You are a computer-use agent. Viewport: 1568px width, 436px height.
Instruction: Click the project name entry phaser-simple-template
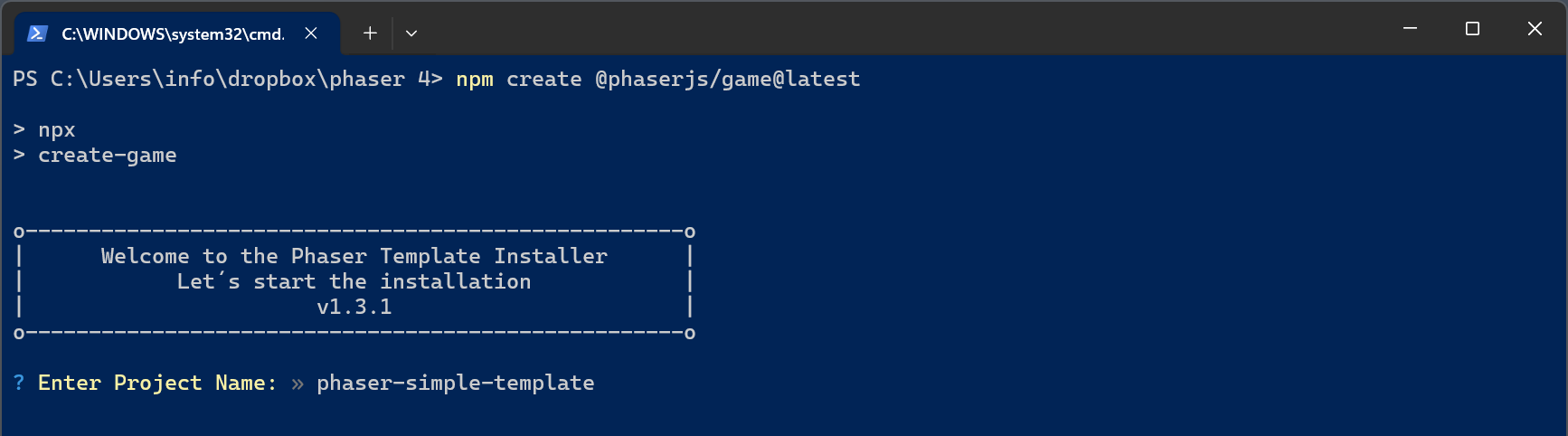[455, 384]
